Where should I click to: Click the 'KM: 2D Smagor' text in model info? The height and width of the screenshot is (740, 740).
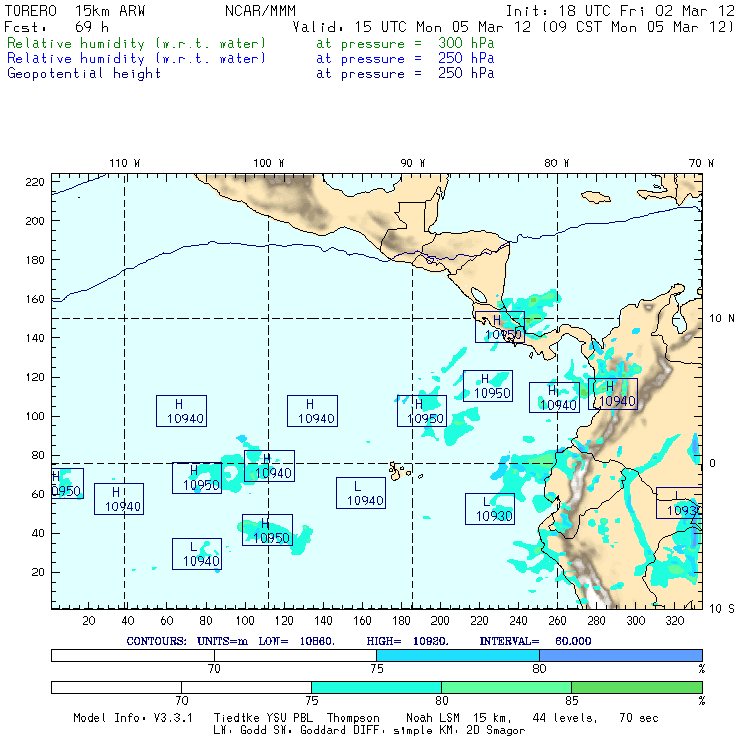[480, 731]
